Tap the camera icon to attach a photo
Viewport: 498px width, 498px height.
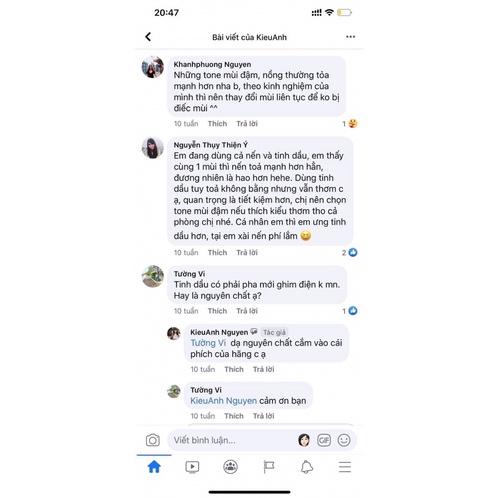pos(153,440)
